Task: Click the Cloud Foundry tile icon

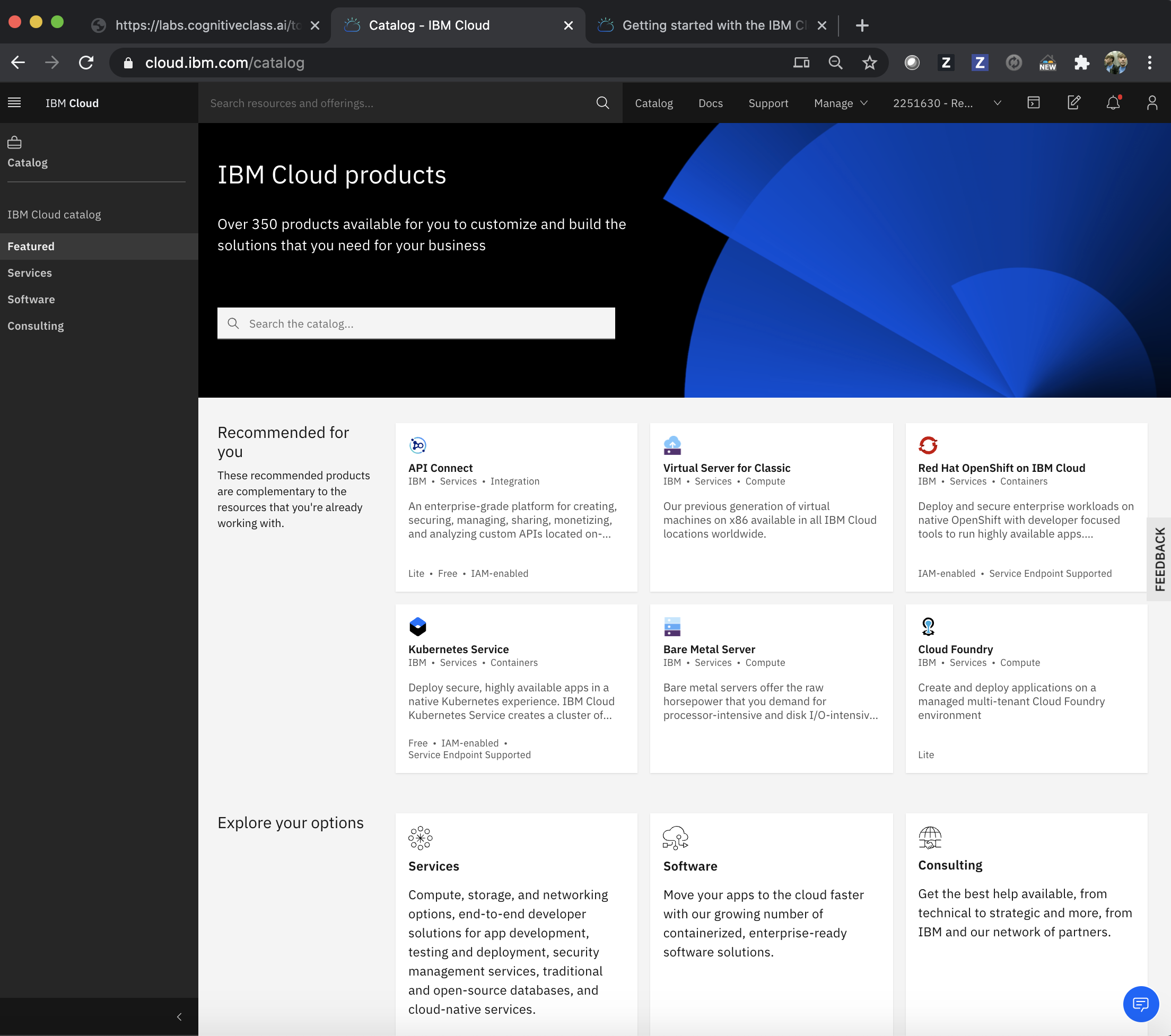Action: point(928,627)
